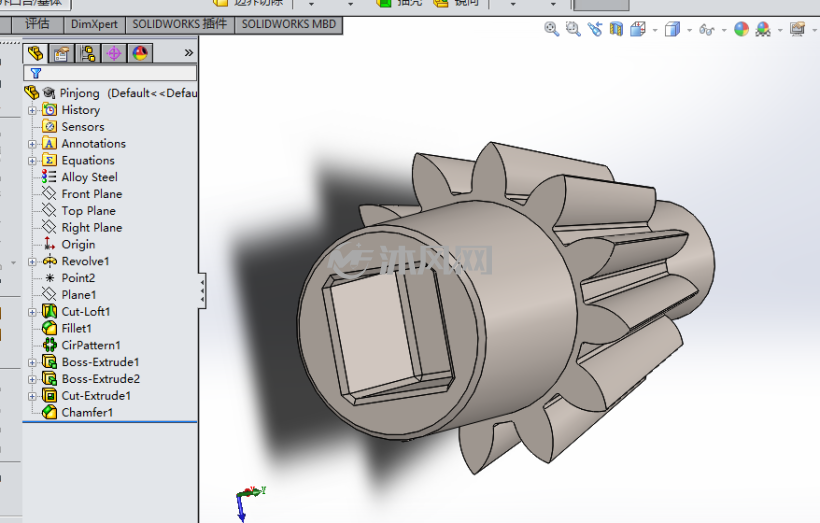Select the Cut-Loft1 feature icon
Screen dimensions: 820x523
(x=50, y=312)
